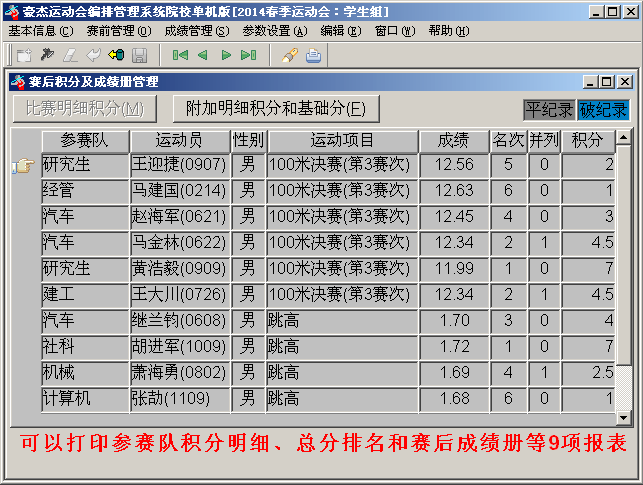Viewport: 643px width, 485px height.
Task: Click the edit record pen icon
Action: [47, 55]
